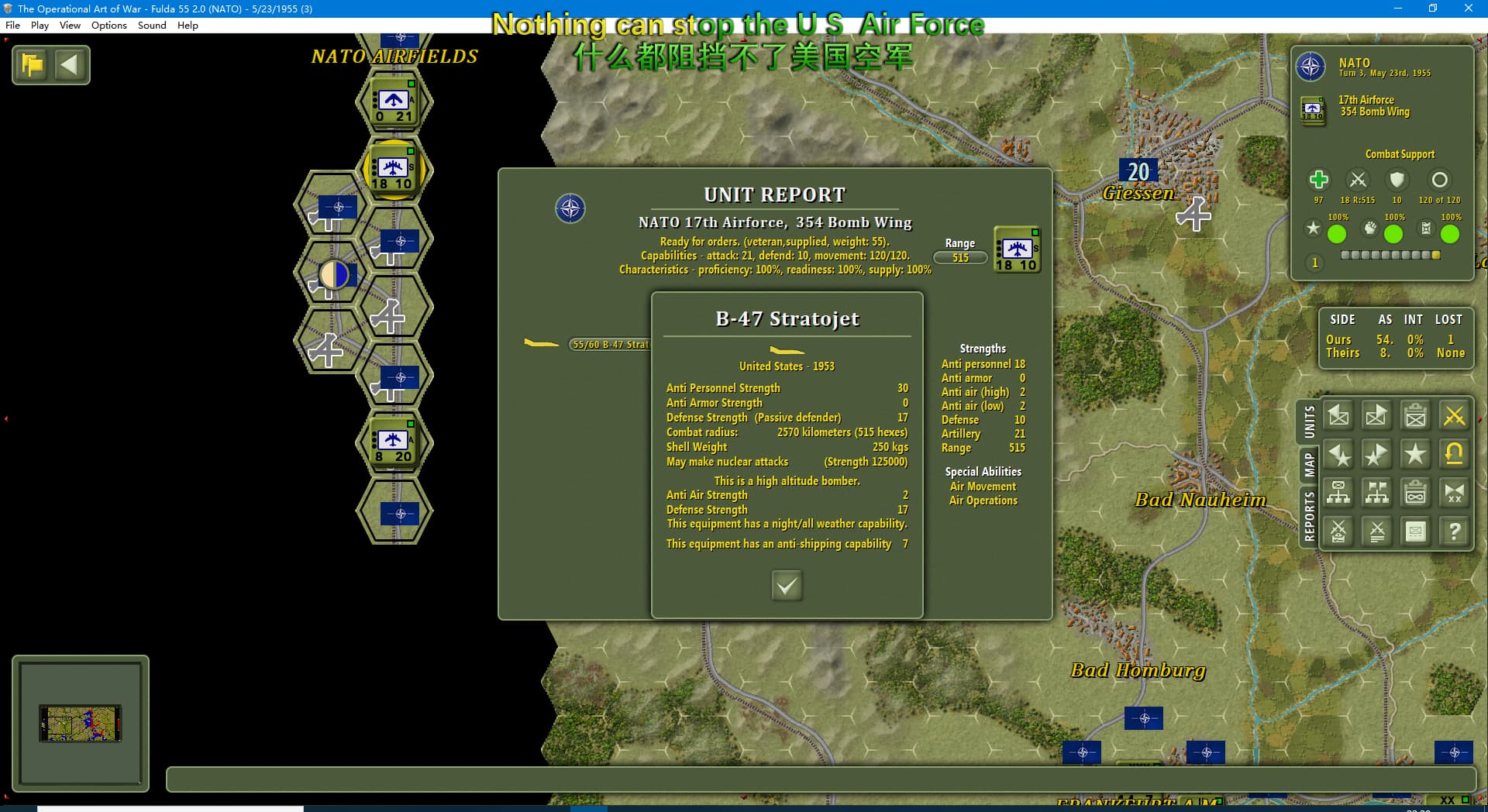Image resolution: width=1488 pixels, height=812 pixels.
Task: Click the yellow crossed swords attack icon
Action: (1454, 416)
